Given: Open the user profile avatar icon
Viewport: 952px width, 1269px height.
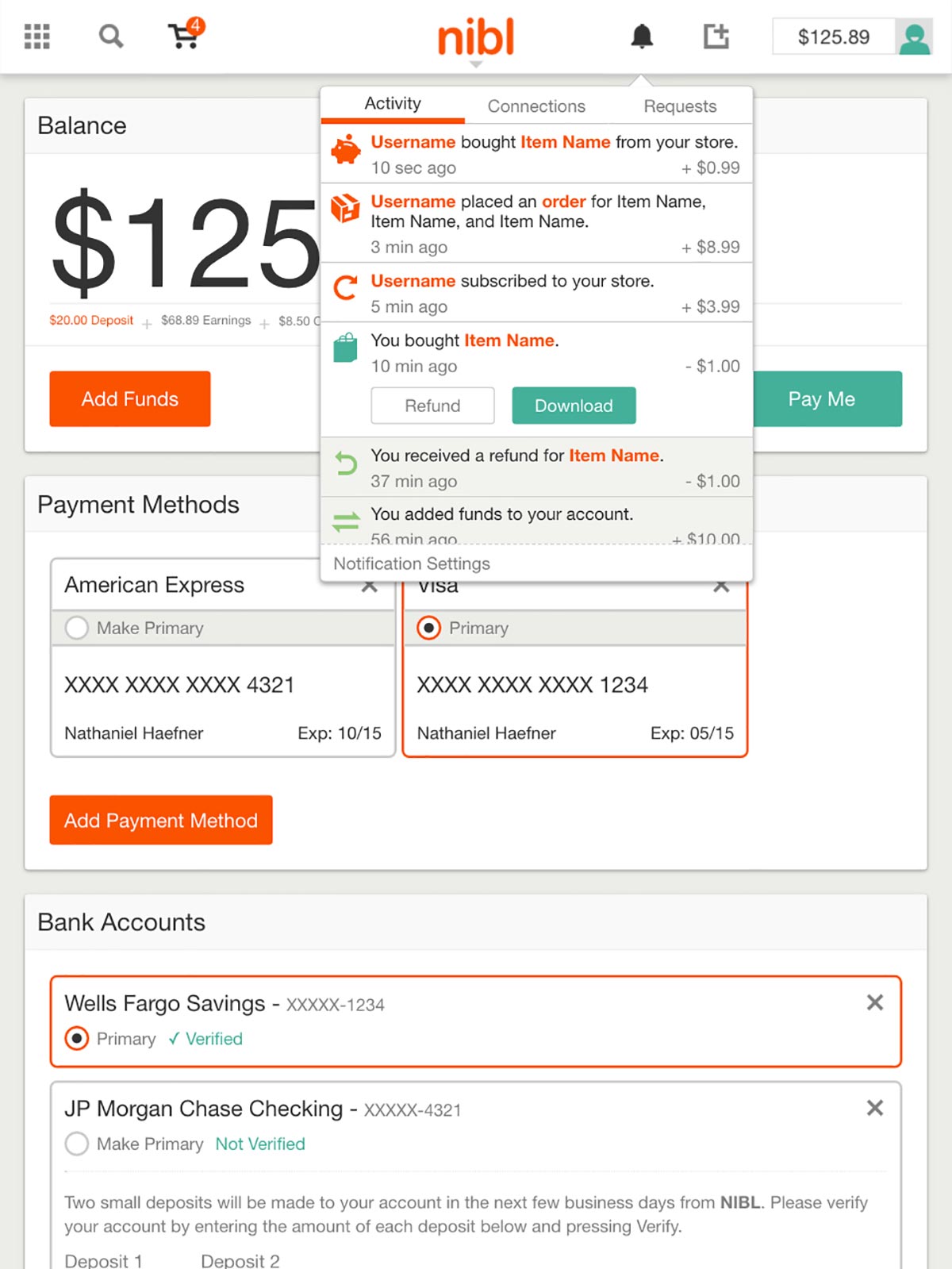Looking at the screenshot, I should click(x=914, y=37).
